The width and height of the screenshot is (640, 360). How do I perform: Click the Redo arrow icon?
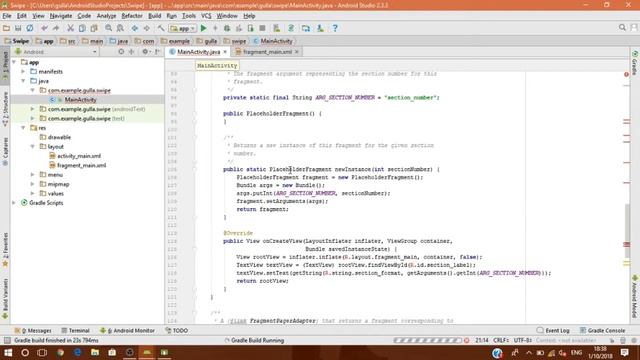56,28
